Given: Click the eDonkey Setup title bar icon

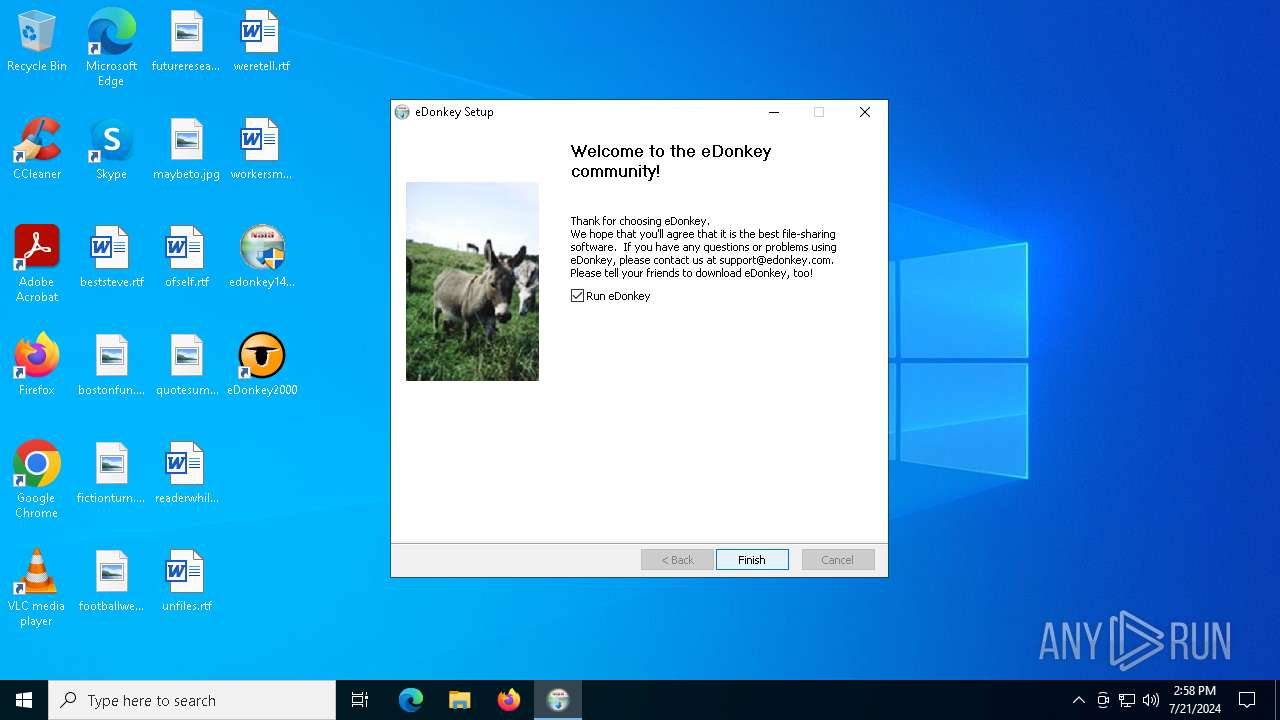Looking at the screenshot, I should pos(402,112).
